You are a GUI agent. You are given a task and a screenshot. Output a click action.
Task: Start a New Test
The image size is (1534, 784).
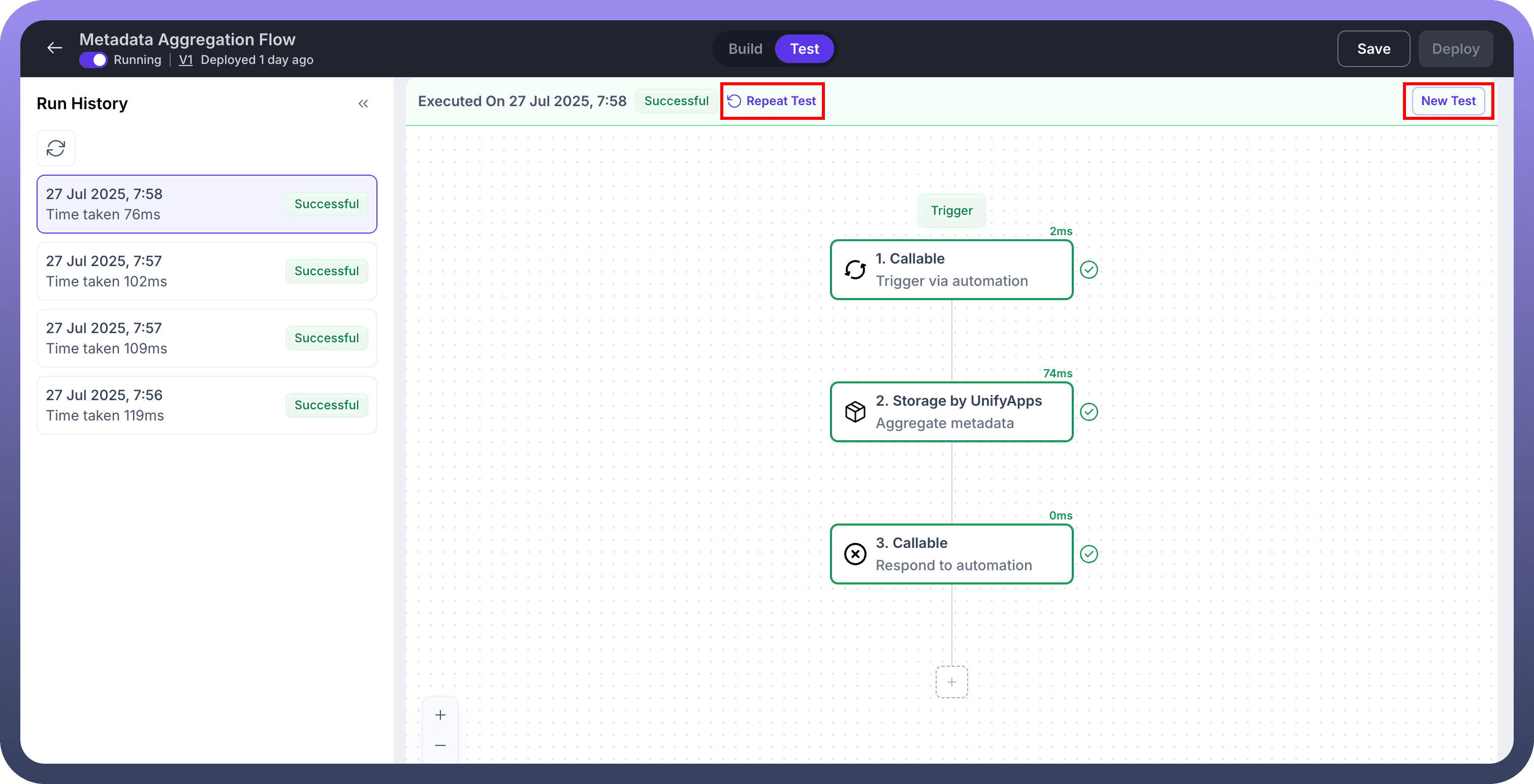click(x=1448, y=101)
